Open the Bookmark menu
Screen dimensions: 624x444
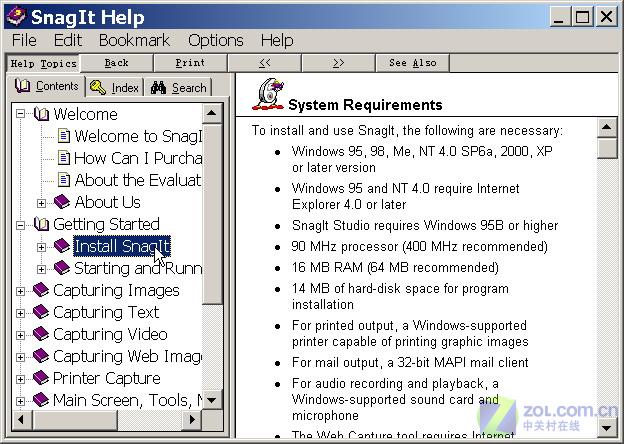134,40
